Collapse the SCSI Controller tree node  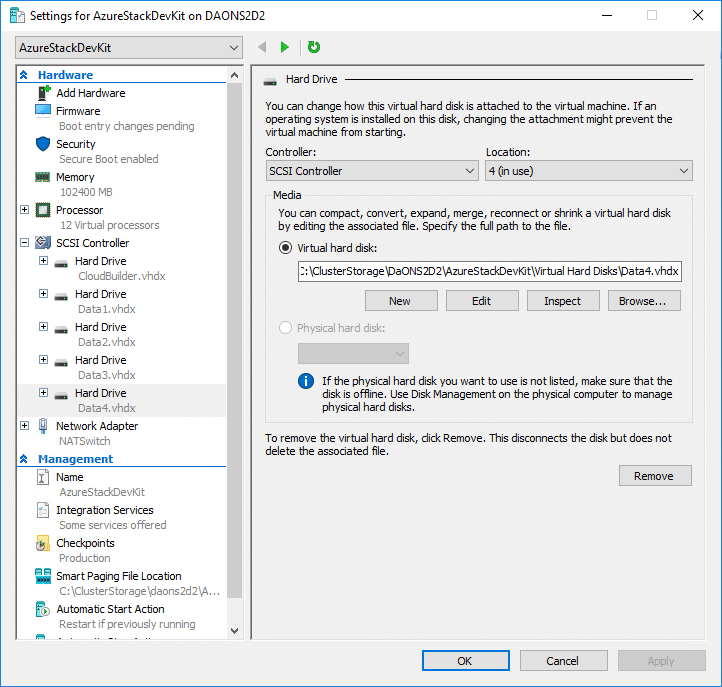click(25, 242)
